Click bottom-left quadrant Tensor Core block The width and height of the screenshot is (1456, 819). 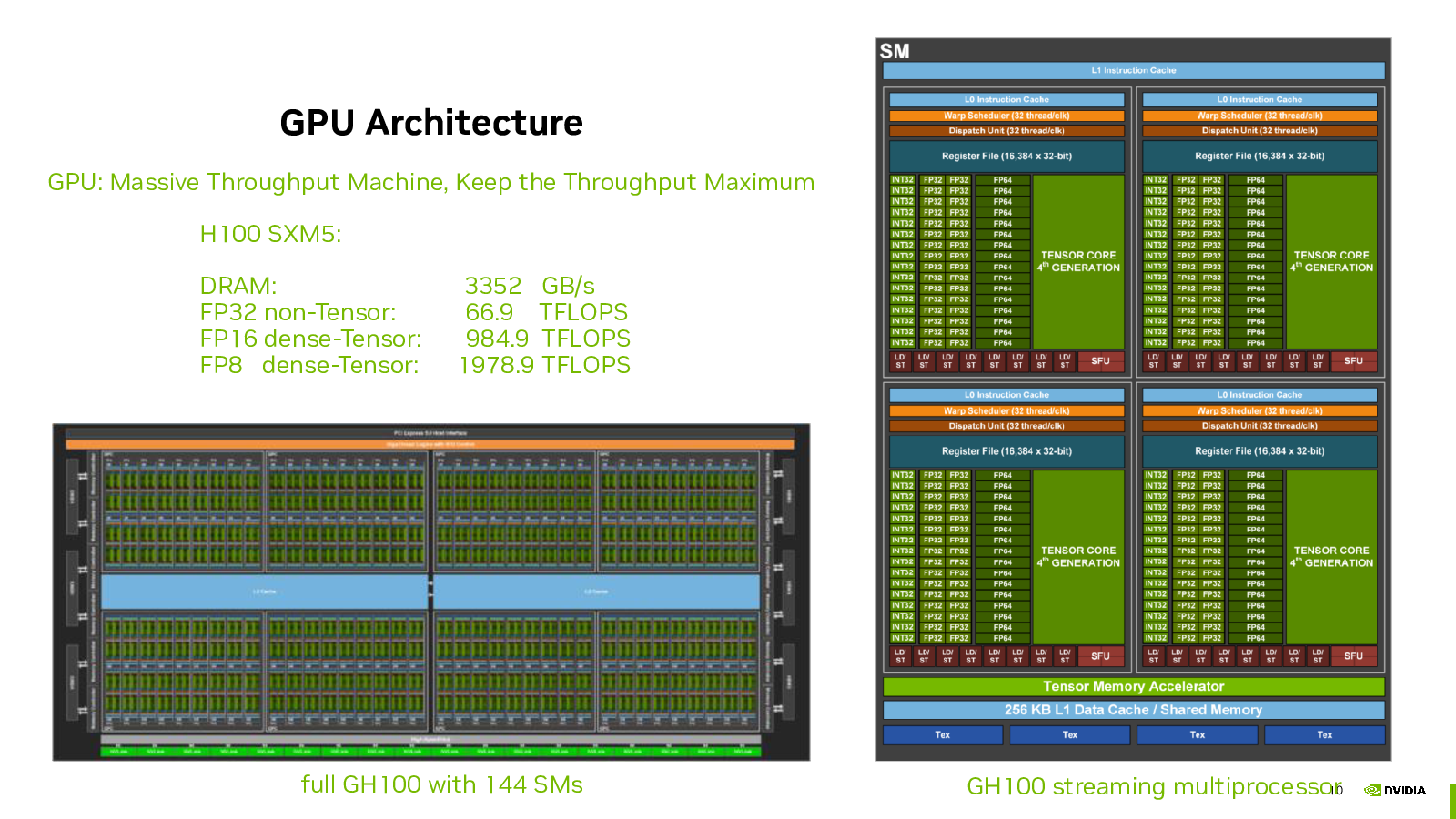[1079, 557]
